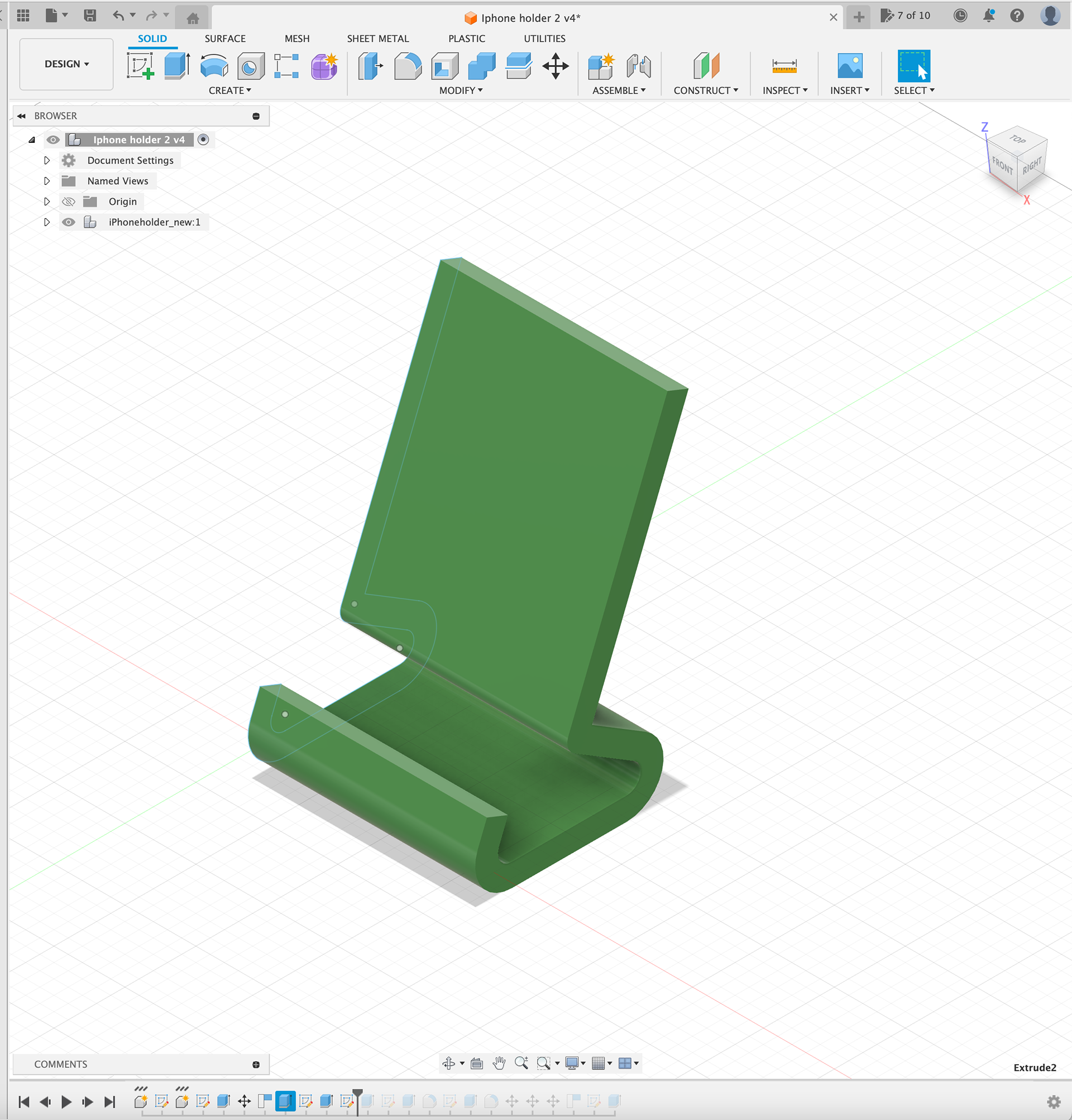Open the 7 of 10 extensions indicator
Screen dimensions: 1072x1120
[905, 16]
